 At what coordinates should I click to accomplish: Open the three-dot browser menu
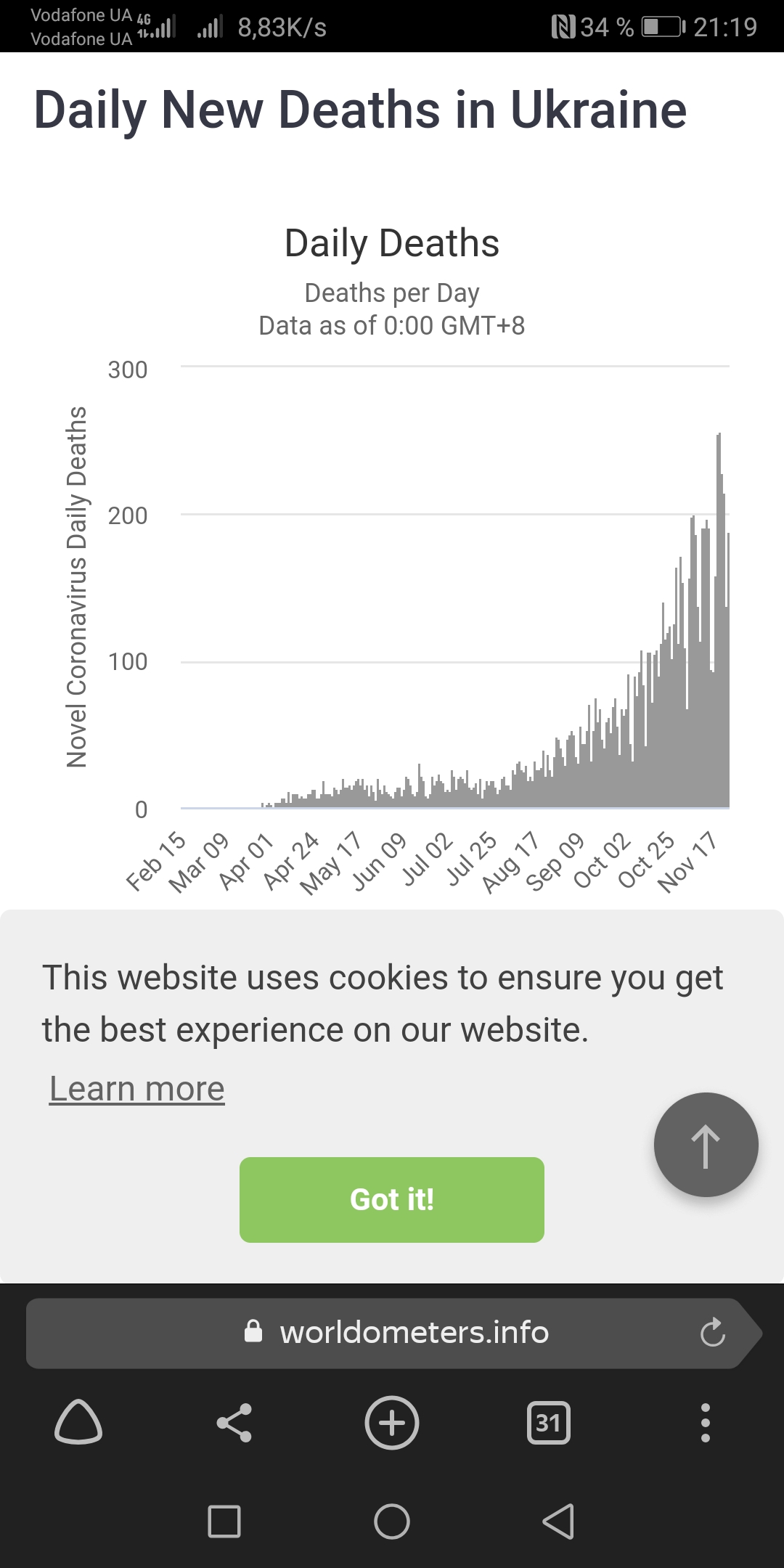pos(705,1422)
